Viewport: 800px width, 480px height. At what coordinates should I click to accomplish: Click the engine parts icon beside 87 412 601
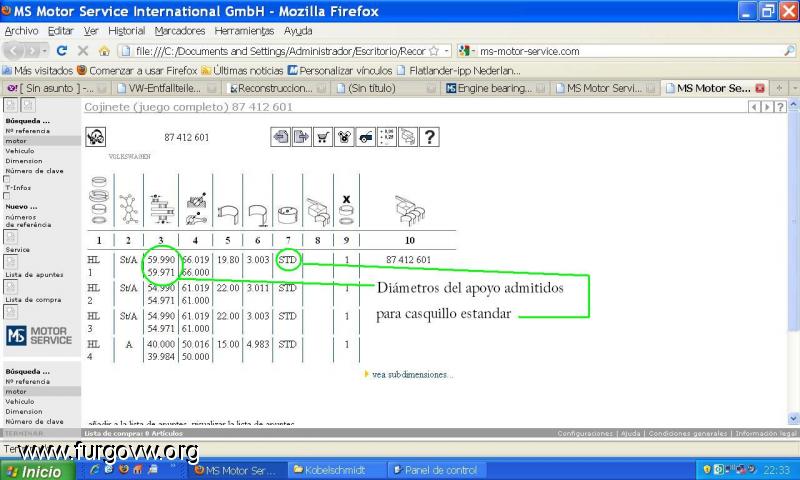pos(95,137)
